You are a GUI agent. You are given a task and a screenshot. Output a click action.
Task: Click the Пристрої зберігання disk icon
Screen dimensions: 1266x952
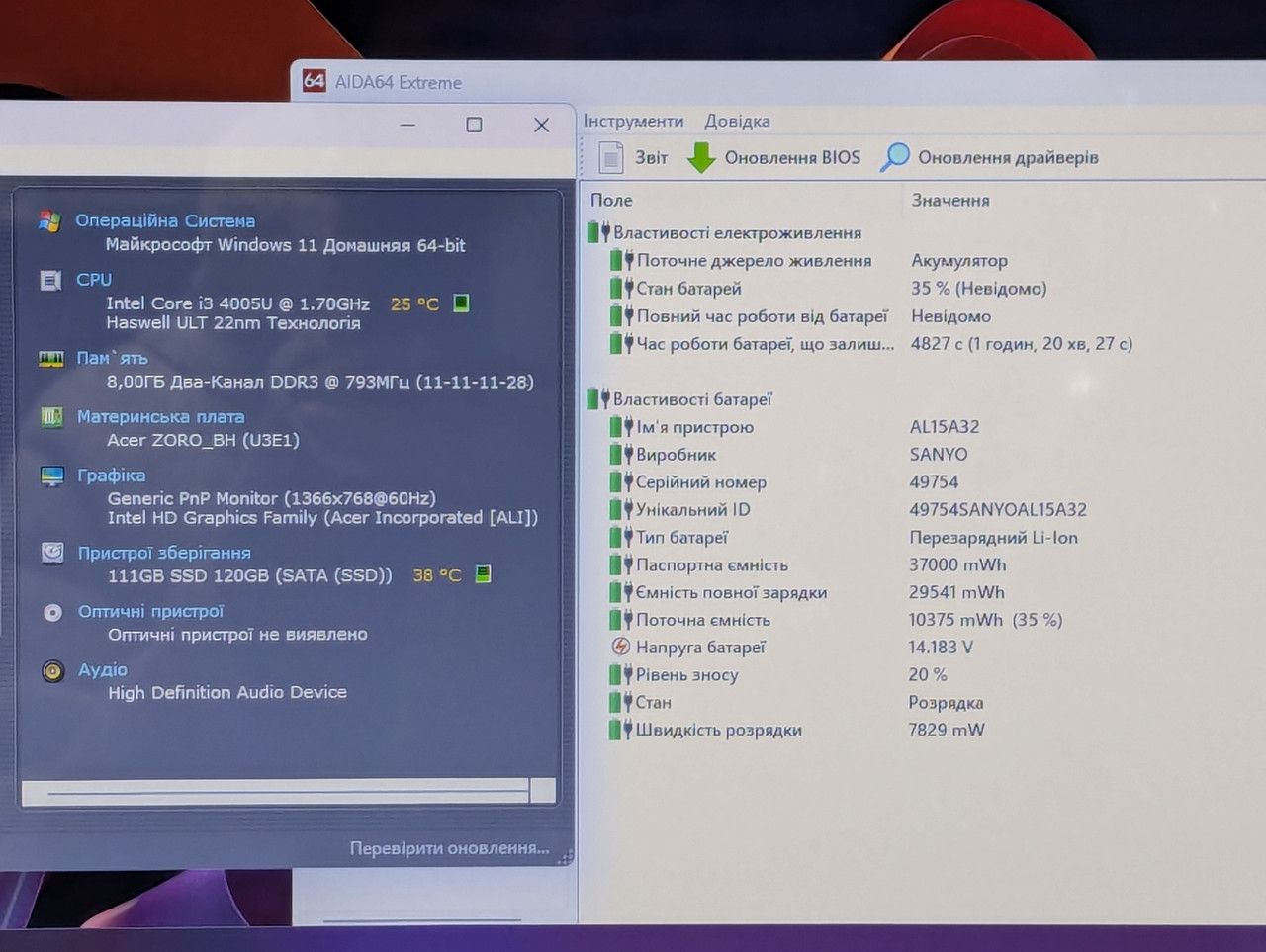pos(53,553)
